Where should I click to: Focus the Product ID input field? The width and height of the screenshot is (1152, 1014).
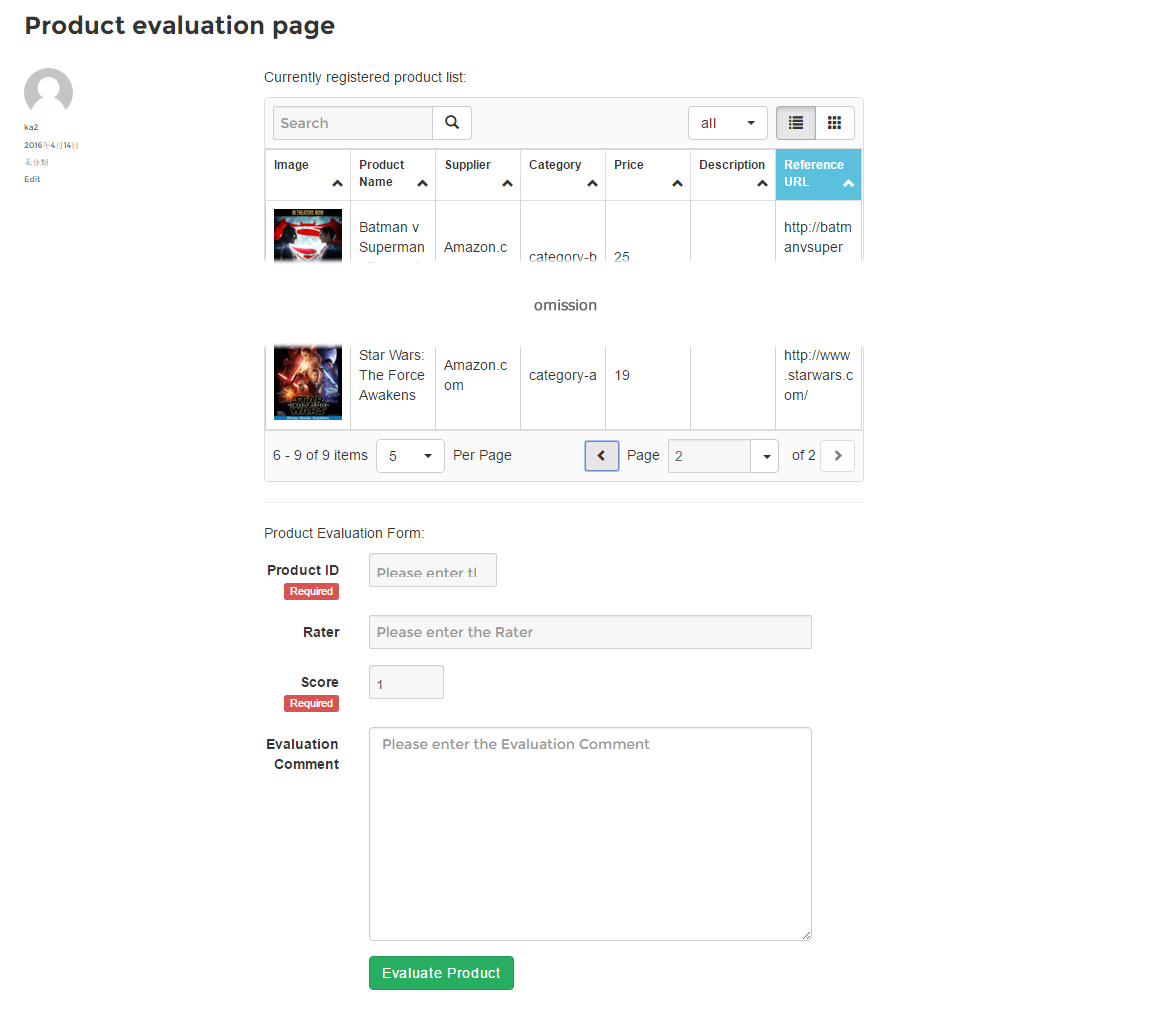432,571
